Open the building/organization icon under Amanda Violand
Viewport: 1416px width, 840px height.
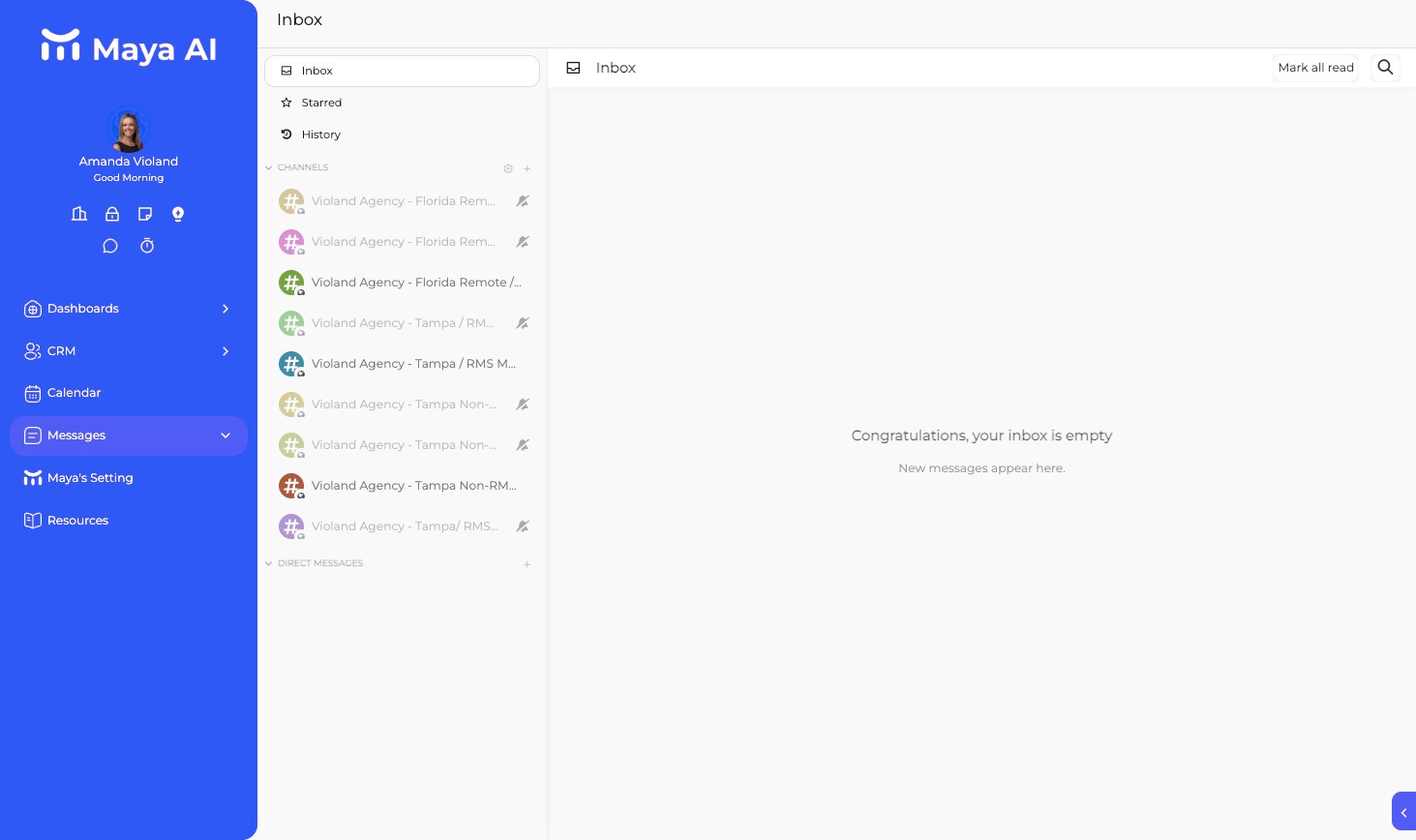[79, 214]
